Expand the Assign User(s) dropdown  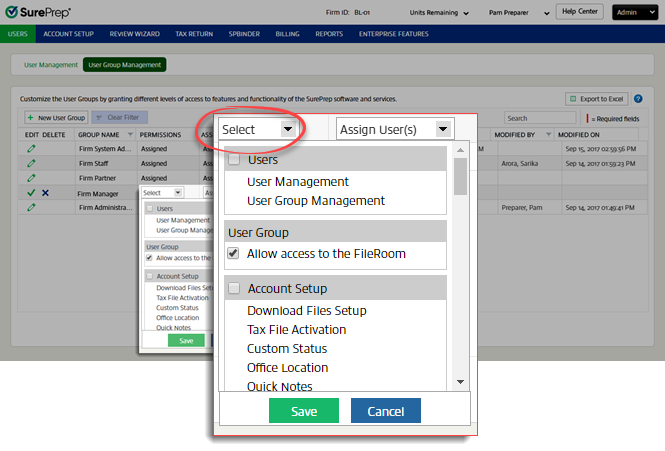[393, 129]
